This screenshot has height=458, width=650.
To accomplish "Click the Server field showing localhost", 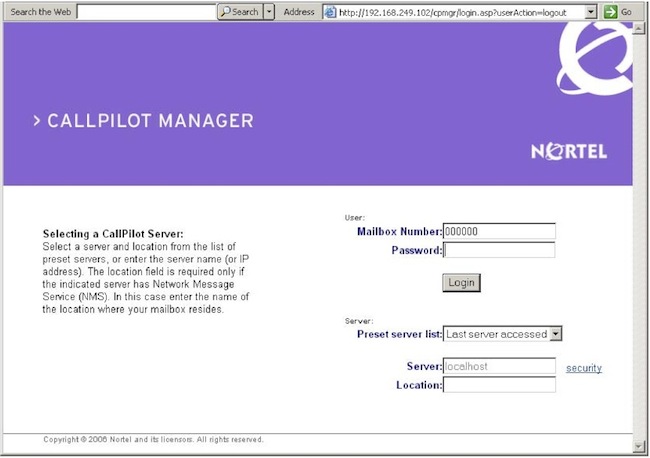I will 499,366.
